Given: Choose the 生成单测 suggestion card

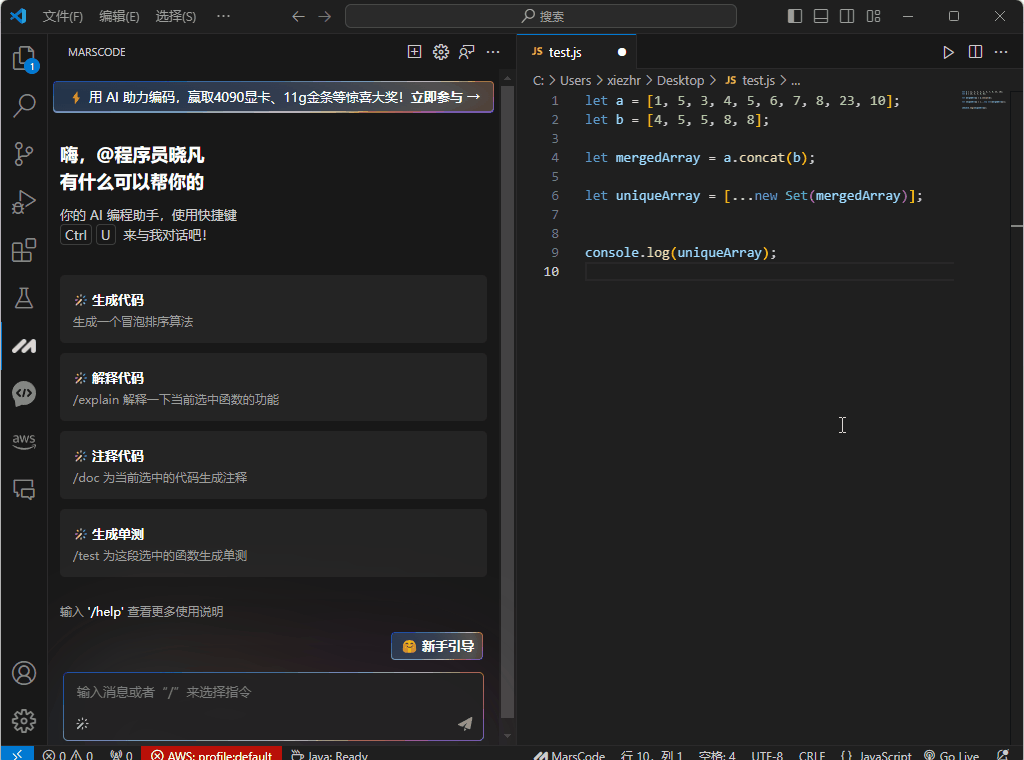Looking at the screenshot, I should [274, 543].
